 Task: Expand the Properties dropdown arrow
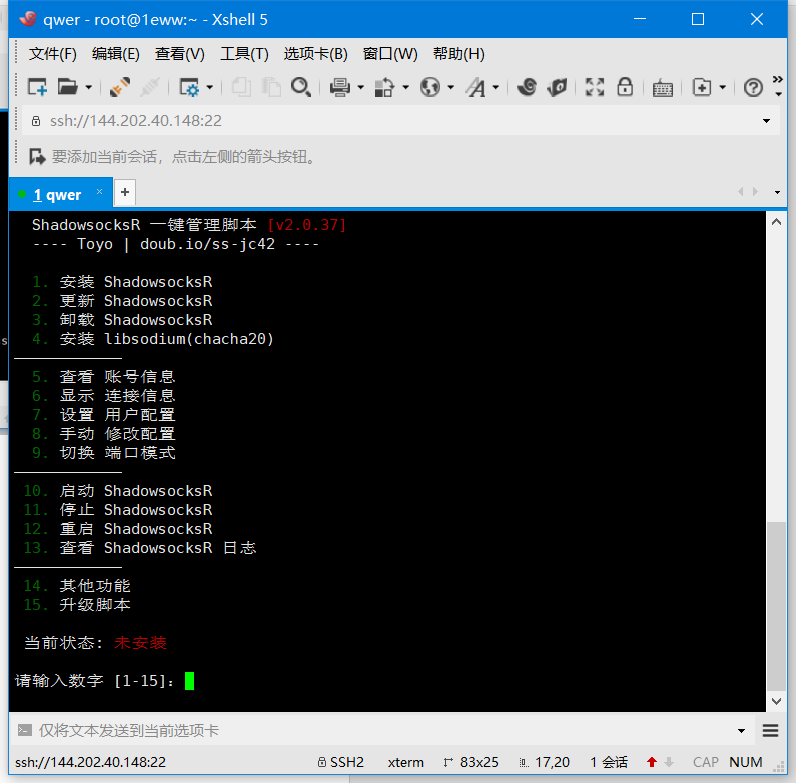point(210,88)
